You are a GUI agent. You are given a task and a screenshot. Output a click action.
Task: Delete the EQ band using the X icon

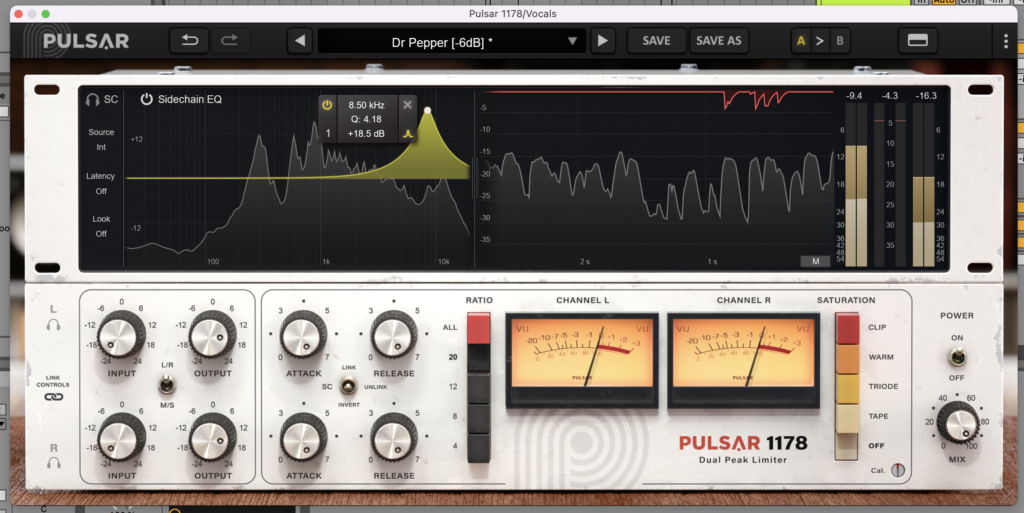click(x=408, y=104)
